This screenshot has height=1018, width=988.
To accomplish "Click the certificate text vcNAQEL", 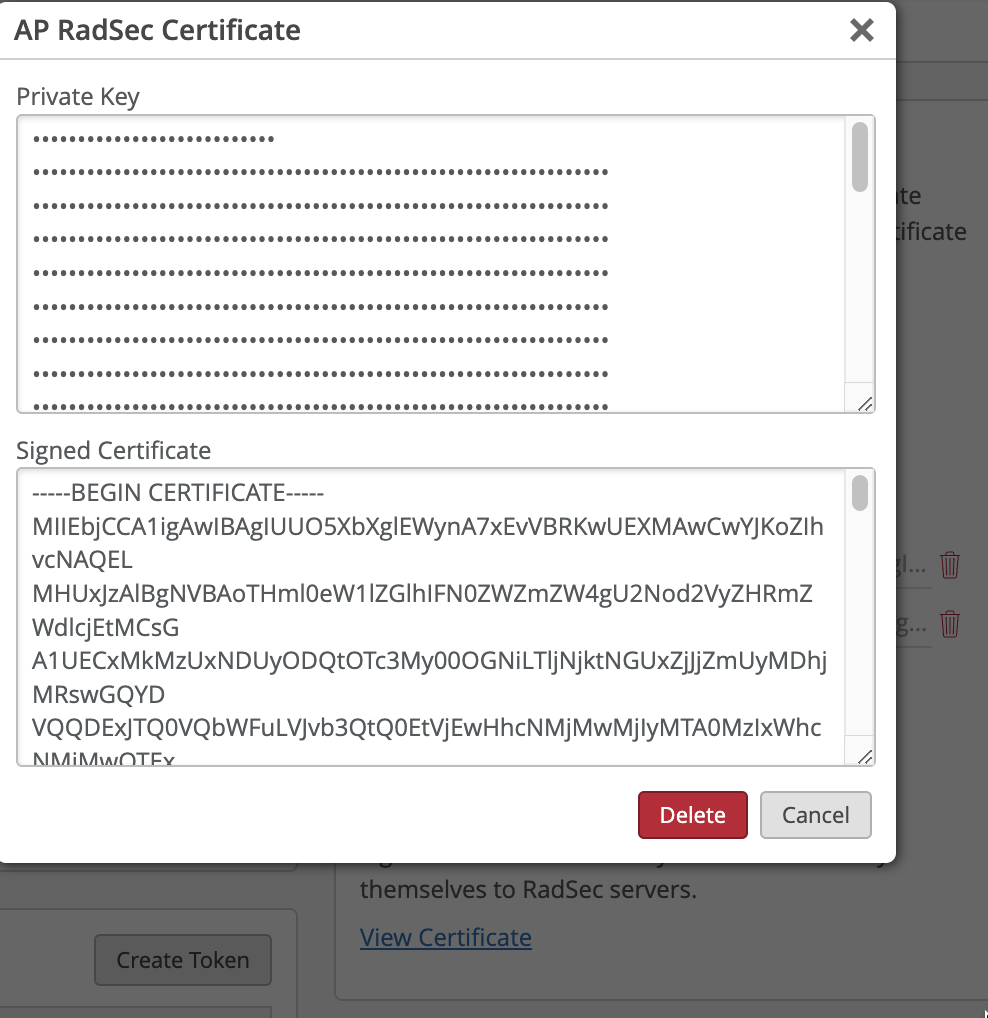I will tap(82, 560).
